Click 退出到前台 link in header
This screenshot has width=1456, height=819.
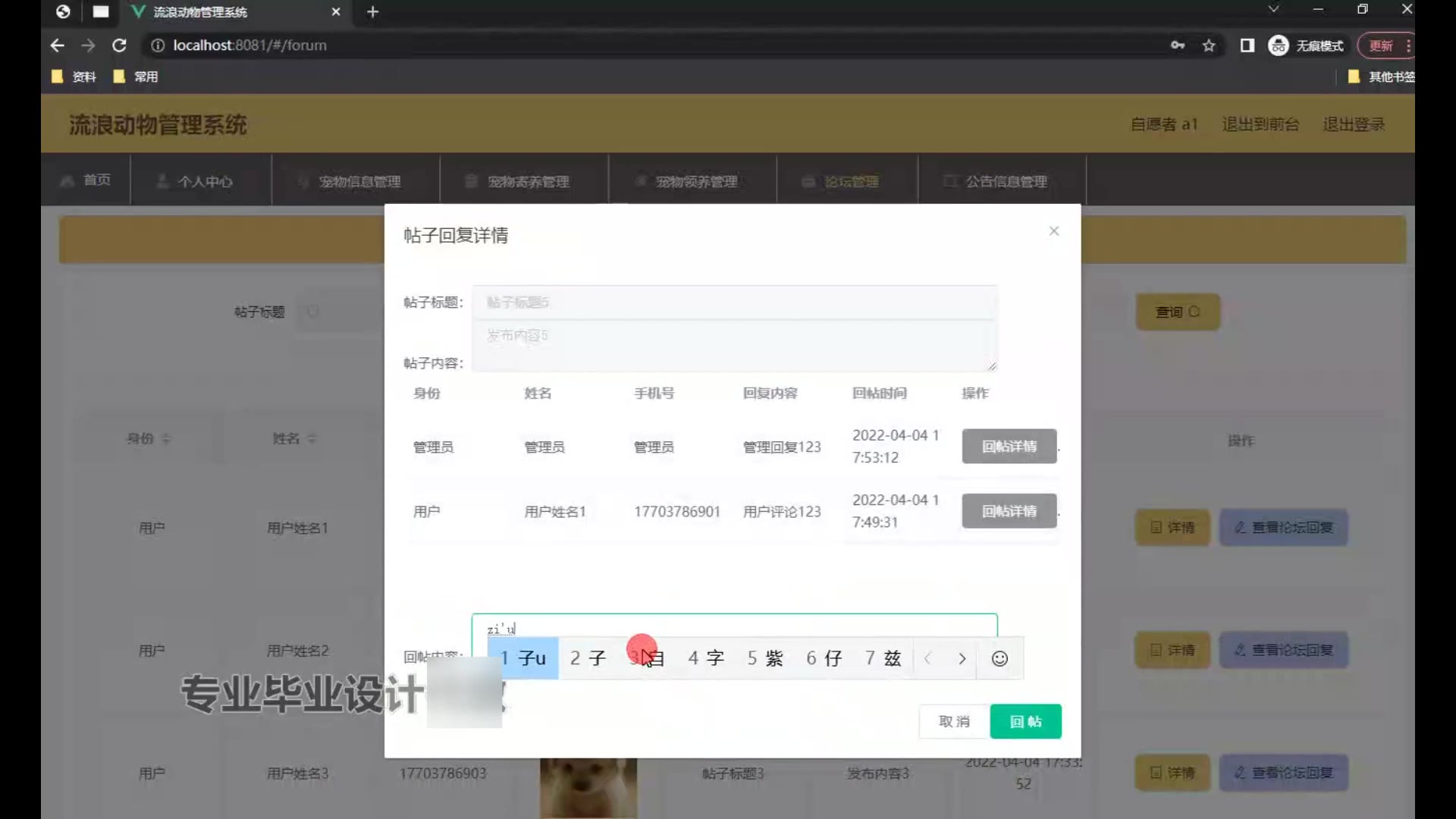click(x=1260, y=124)
